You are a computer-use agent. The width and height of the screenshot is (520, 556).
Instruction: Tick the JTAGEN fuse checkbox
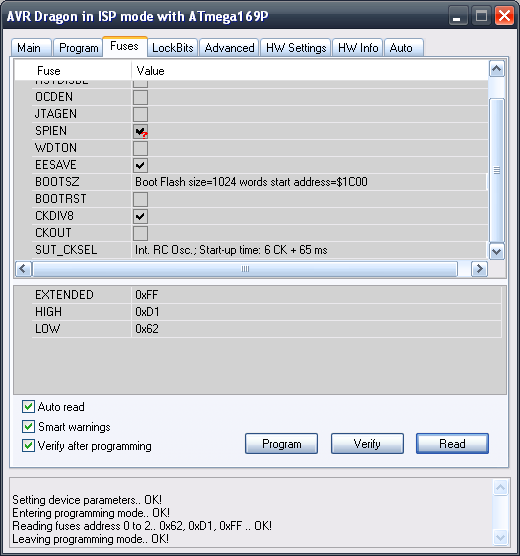[x=140, y=114]
